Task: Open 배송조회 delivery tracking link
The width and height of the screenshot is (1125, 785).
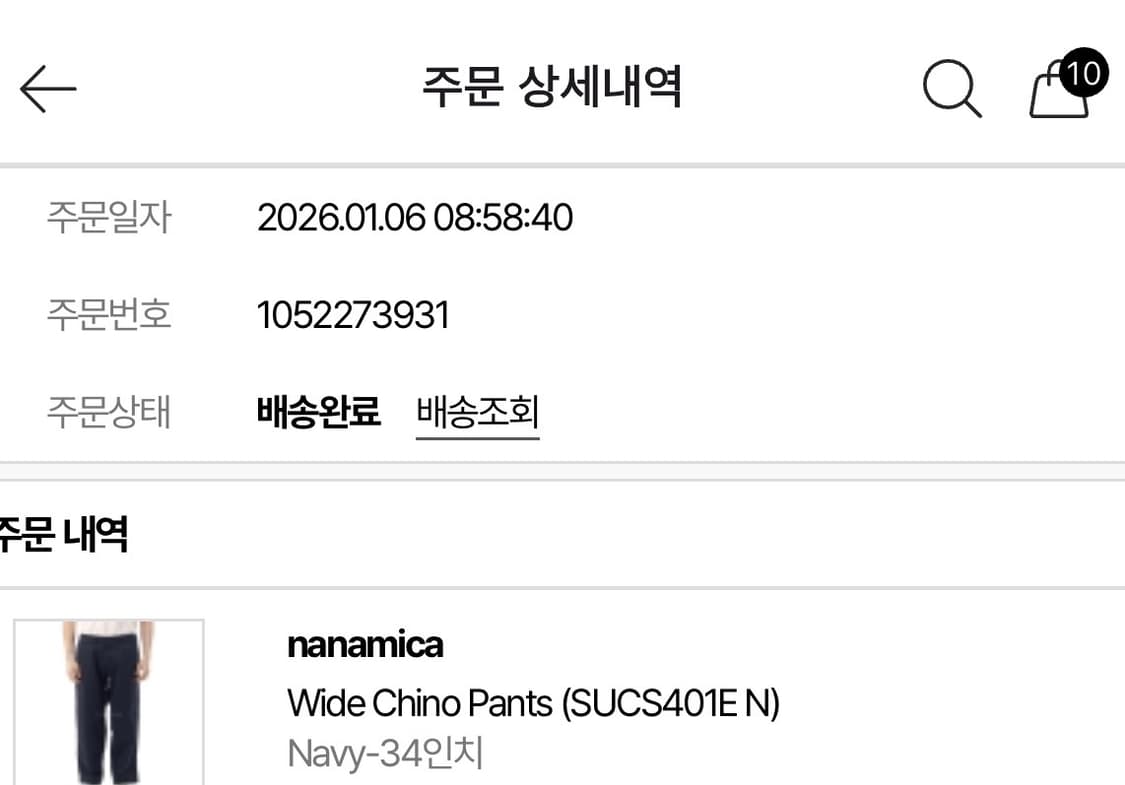Action: (x=477, y=412)
